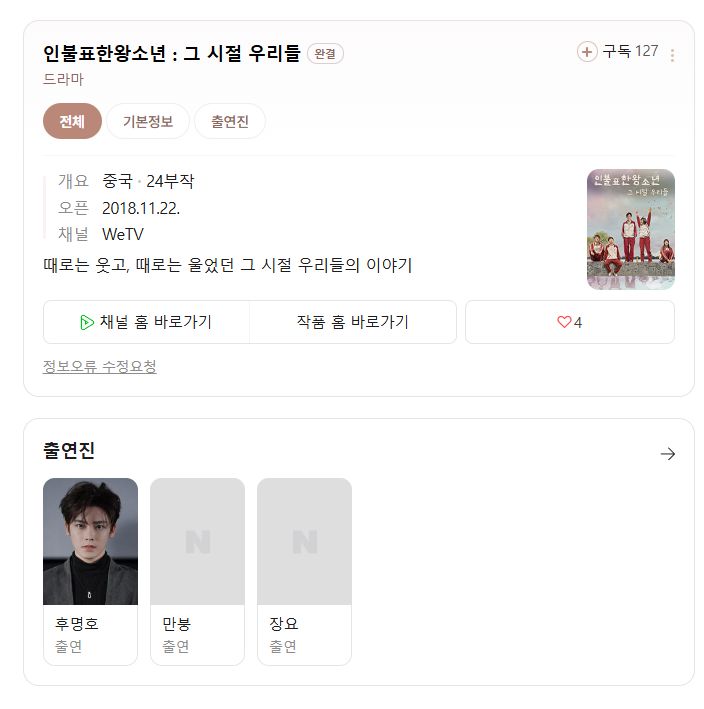Click the green play icon for channel home

[x=87, y=322]
